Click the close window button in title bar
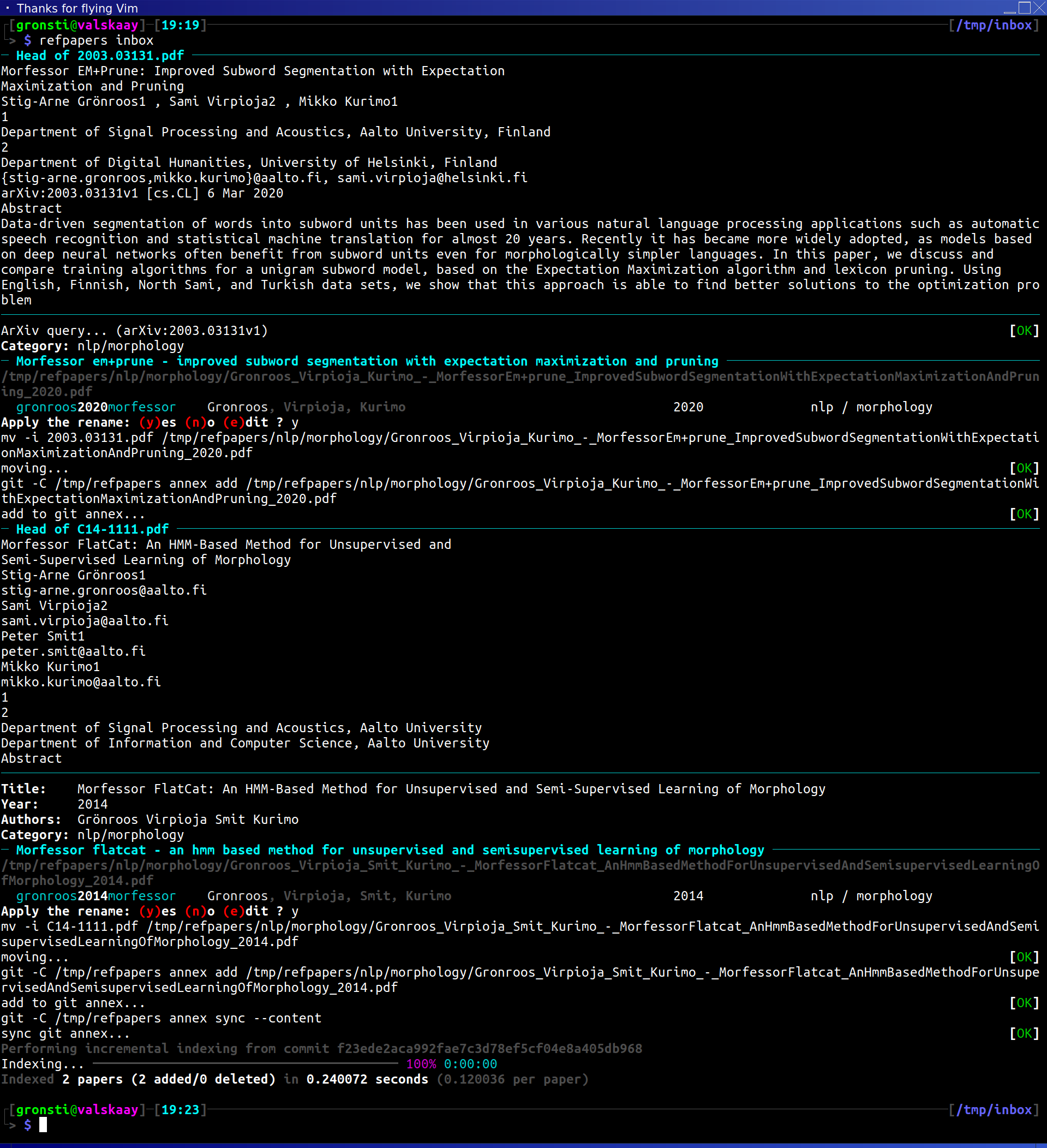The width and height of the screenshot is (1047, 1148). click(x=1039, y=8)
